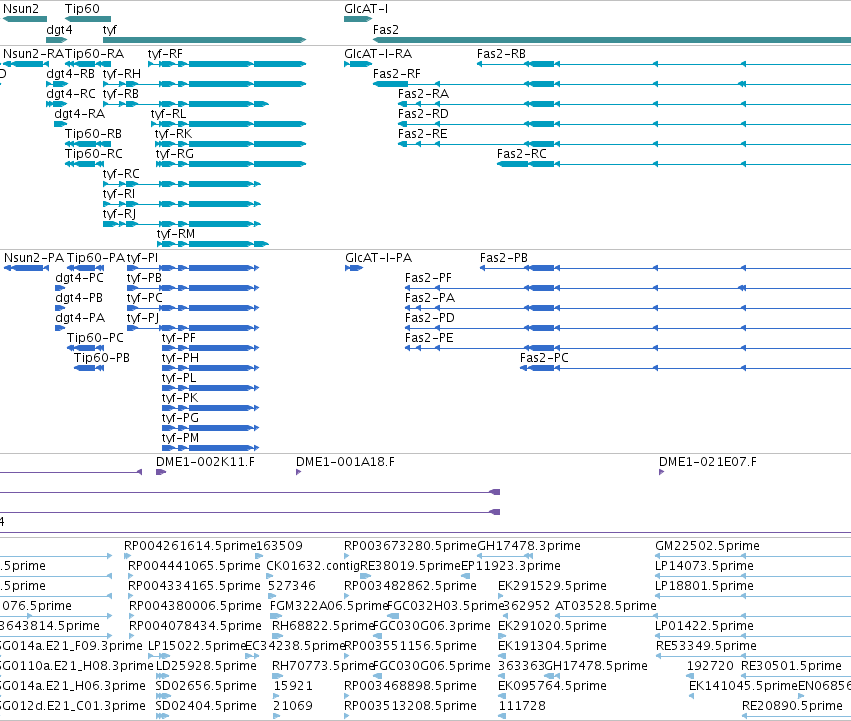Viewport: 851px width, 721px height.
Task: Select protein Nsun2-PA
Action: click(34, 258)
